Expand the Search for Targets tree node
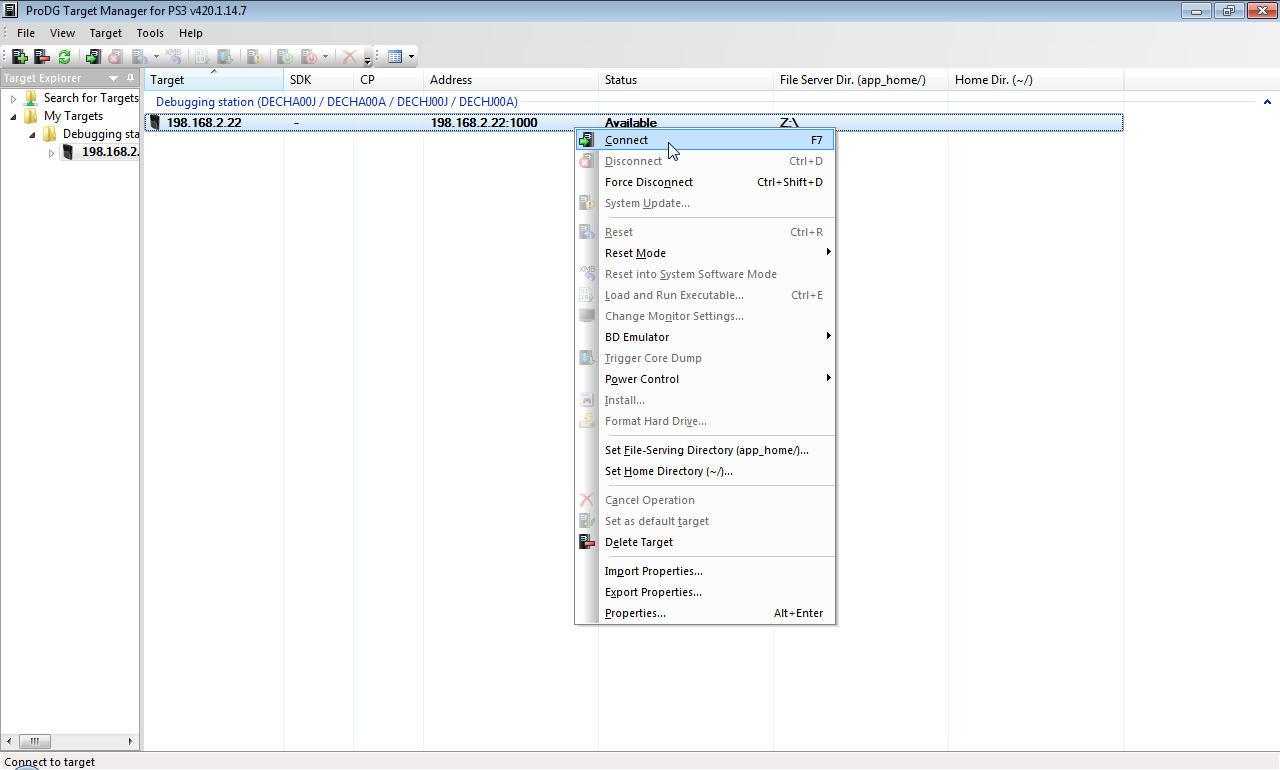The image size is (1280, 770). [x=14, y=98]
